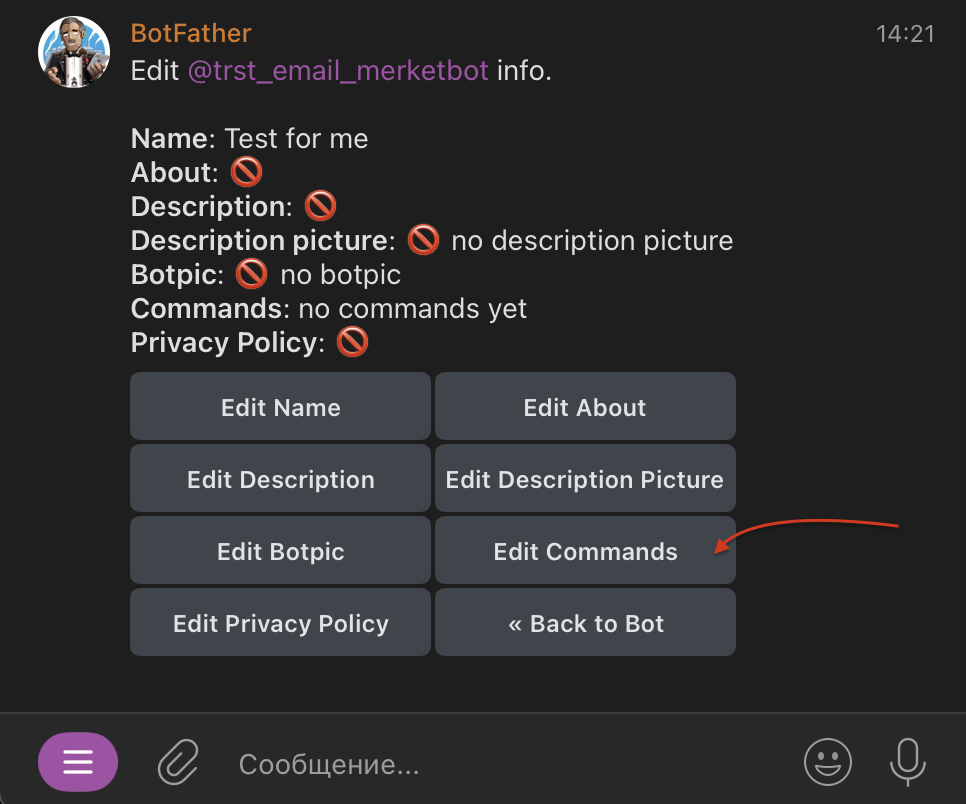The image size is (966, 804).
Task: Go back with « Back to Bot
Action: [585, 623]
